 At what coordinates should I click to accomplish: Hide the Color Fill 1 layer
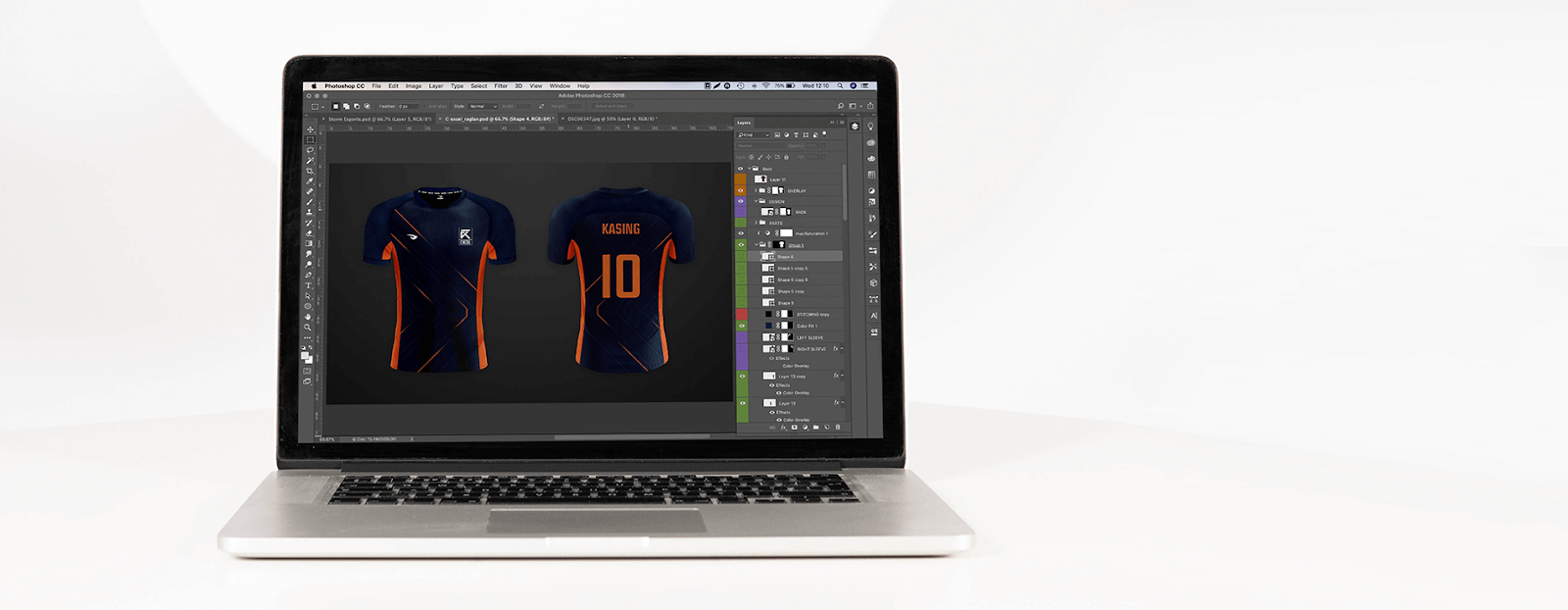click(741, 326)
